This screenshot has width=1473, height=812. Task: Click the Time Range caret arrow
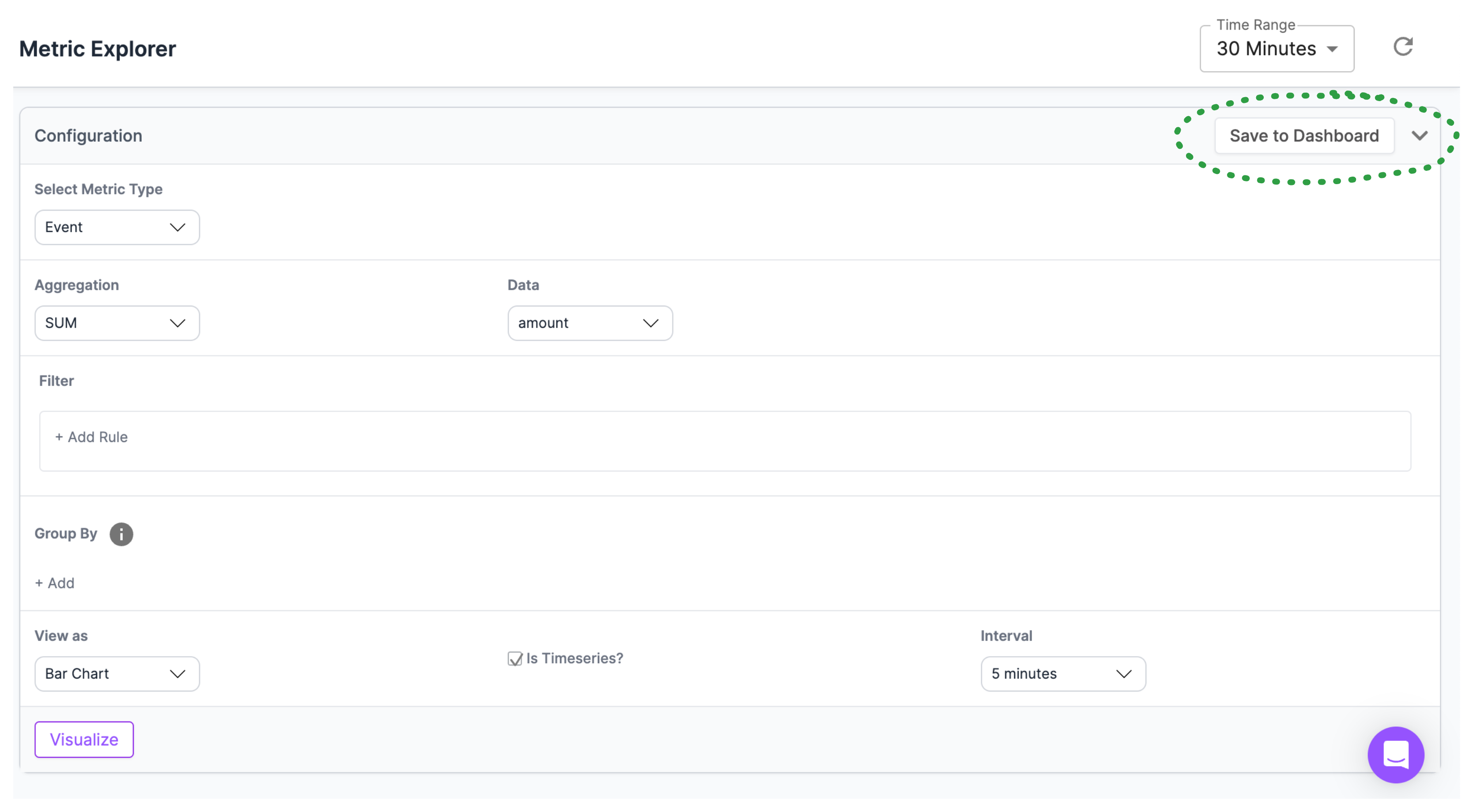[x=1332, y=49]
